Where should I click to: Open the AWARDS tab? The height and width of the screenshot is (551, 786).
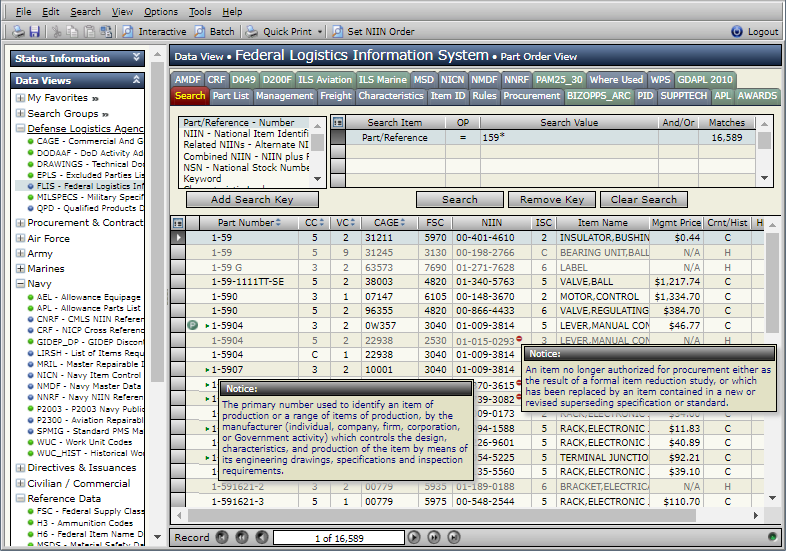pos(757,96)
